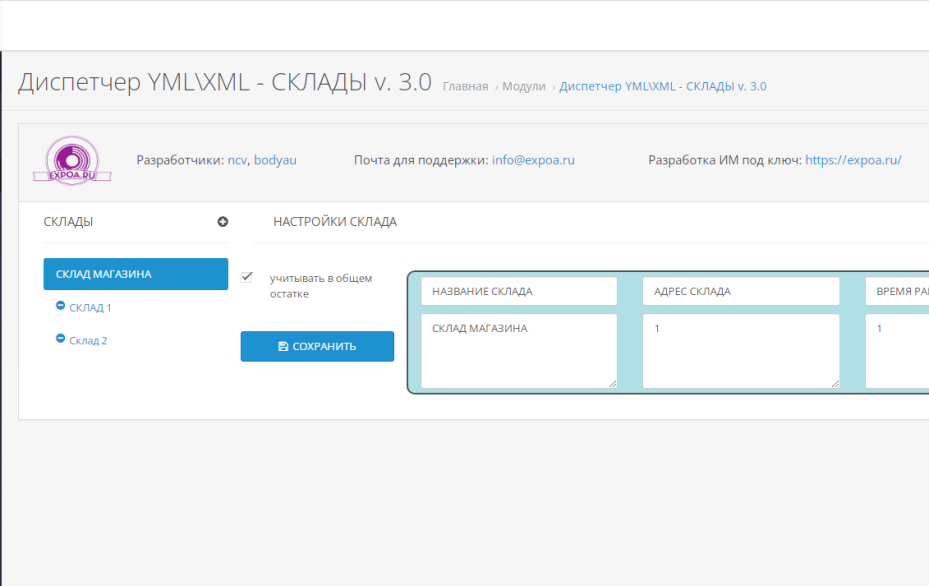
Task: Add a new warehouse with plus icon
Action: 223,222
